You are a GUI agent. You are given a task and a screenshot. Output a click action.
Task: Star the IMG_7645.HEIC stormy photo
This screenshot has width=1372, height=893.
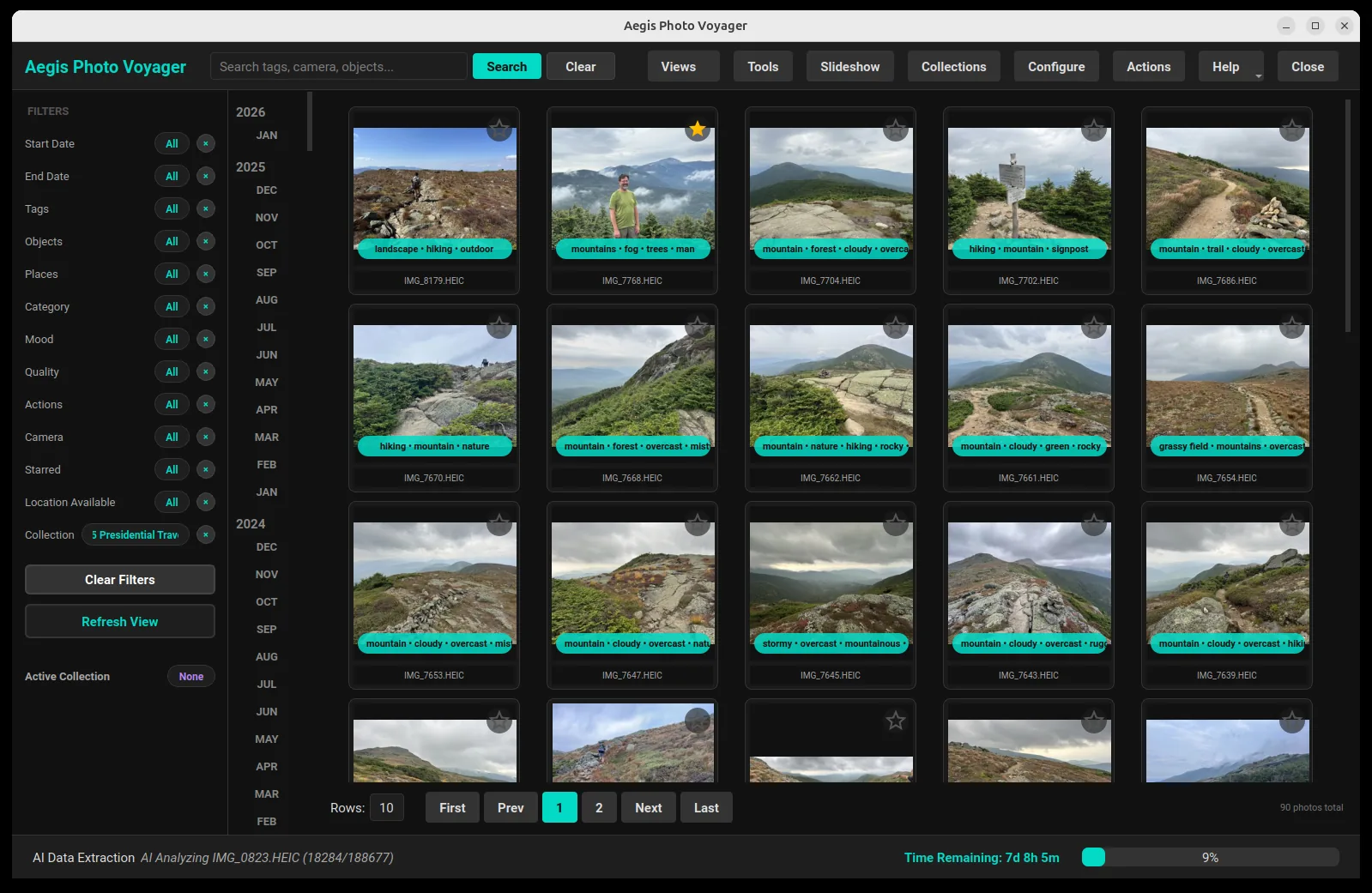(x=896, y=524)
